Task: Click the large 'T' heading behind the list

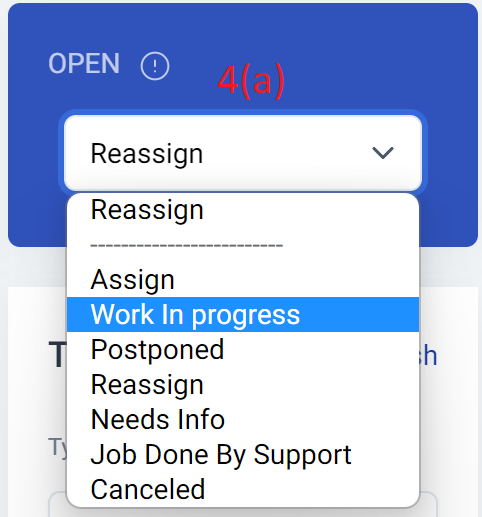Action: click(58, 355)
